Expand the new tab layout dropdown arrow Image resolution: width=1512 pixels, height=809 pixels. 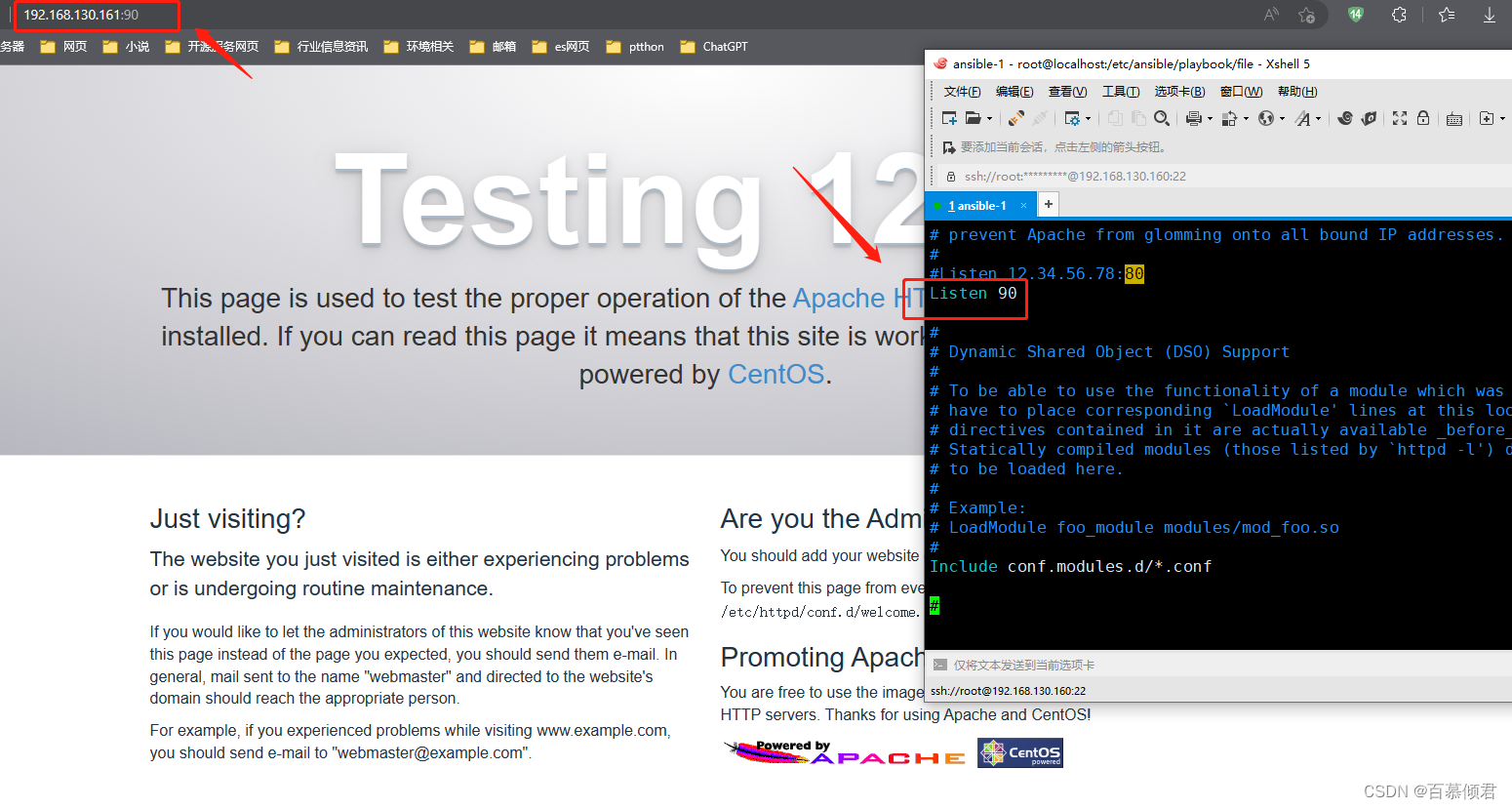click(1502, 119)
